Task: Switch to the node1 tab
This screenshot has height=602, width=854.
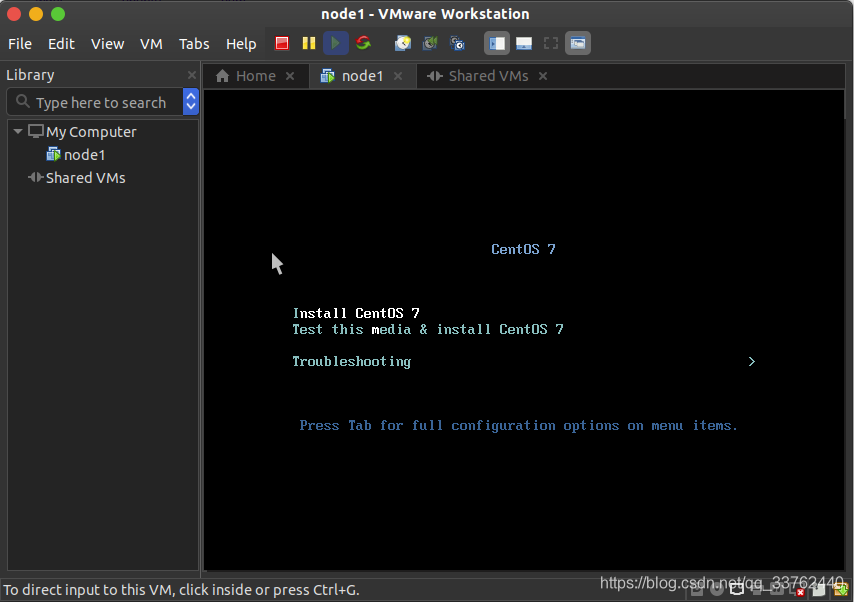Action: click(x=362, y=76)
